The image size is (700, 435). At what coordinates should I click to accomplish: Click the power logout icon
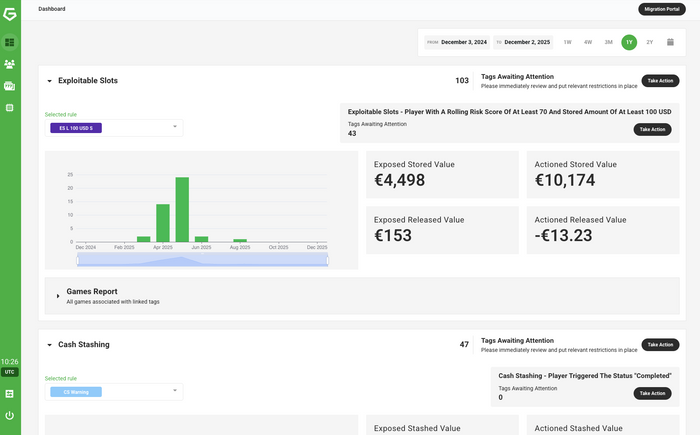tap(10, 415)
